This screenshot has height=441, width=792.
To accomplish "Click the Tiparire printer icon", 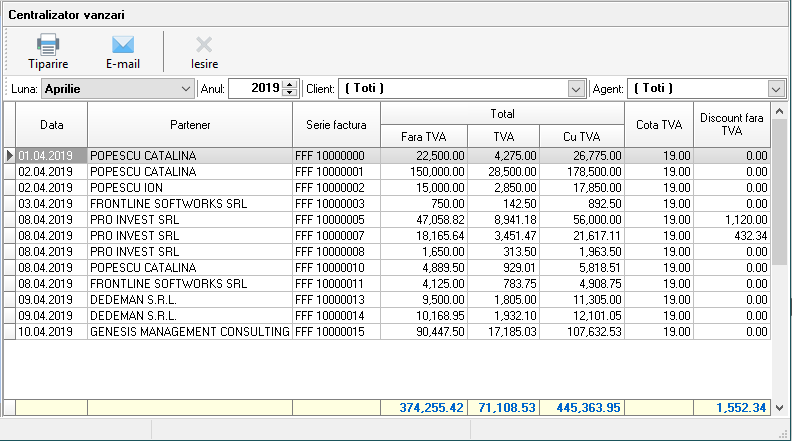I will [48, 45].
